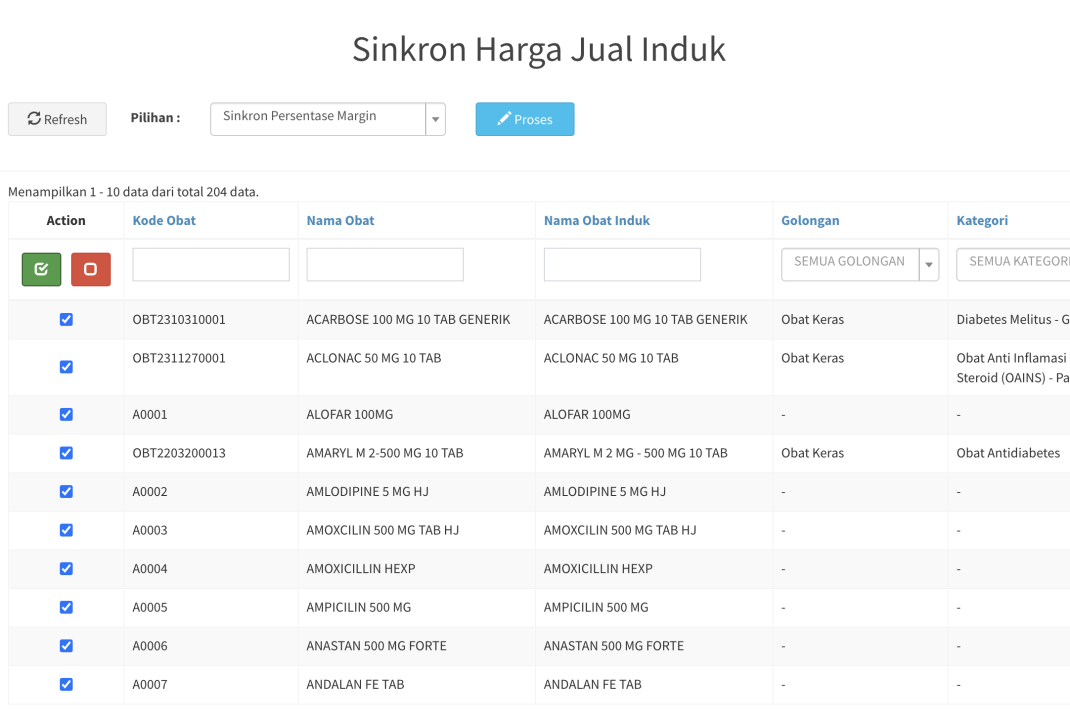Focus the Nama Obat filter text box
This screenshot has width=1070, height=720.
tap(385, 264)
